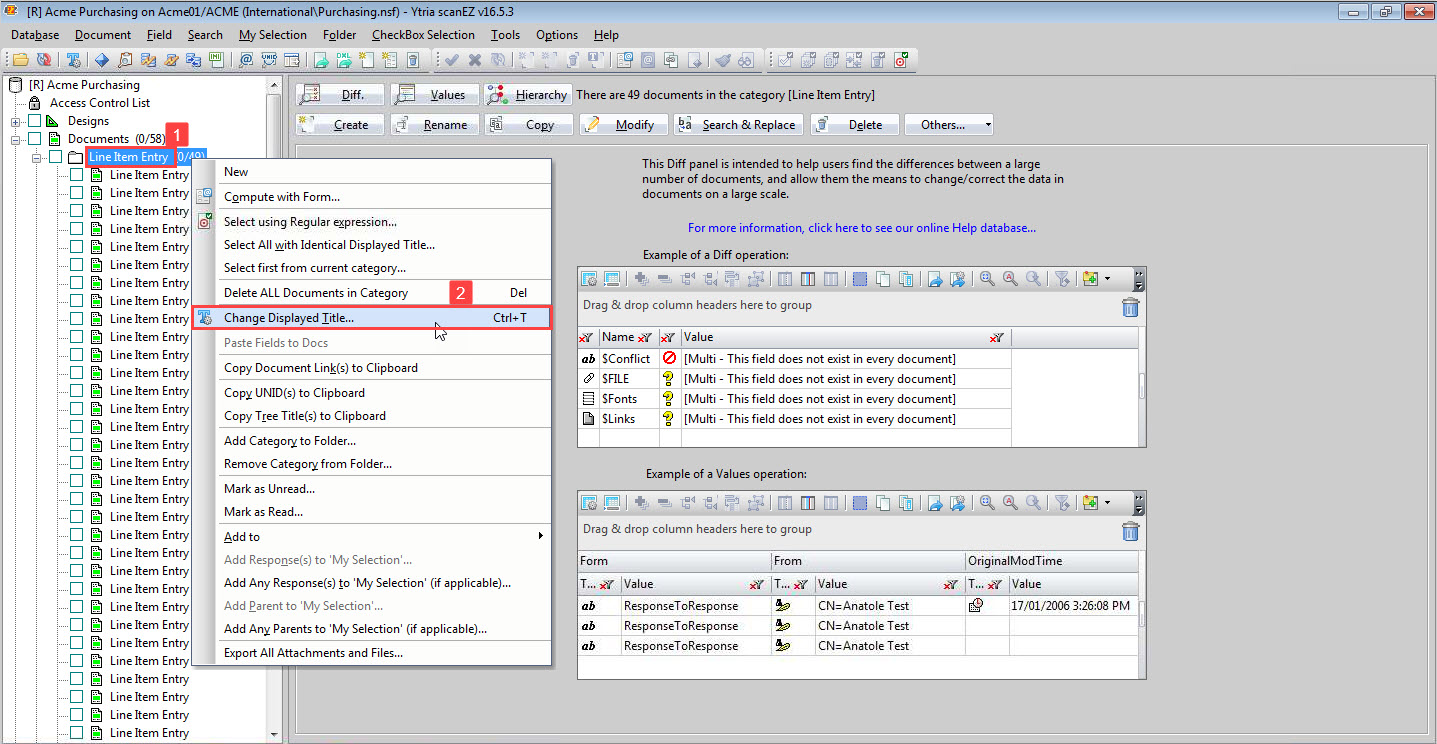Click the trash can icon in main toolbar
This screenshot has height=744, width=1437.
pos(413,60)
